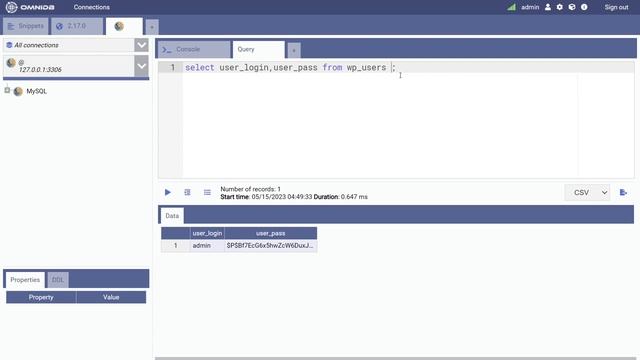
Task: Click the OmniDB logo
Action: (x=30, y=7)
